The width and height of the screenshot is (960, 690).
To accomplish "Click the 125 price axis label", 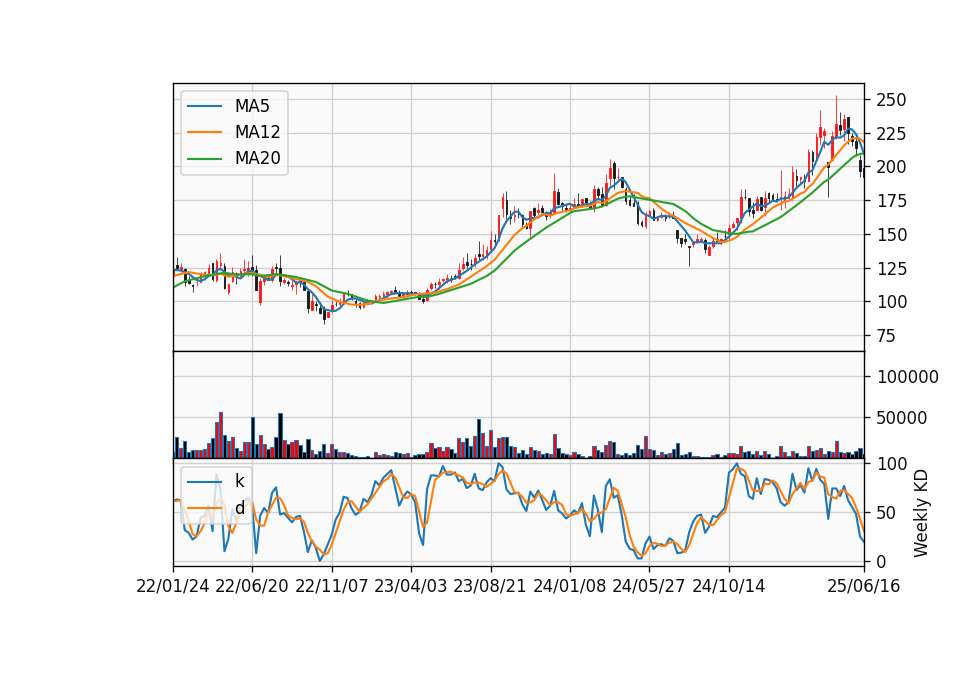I will coord(891,268).
